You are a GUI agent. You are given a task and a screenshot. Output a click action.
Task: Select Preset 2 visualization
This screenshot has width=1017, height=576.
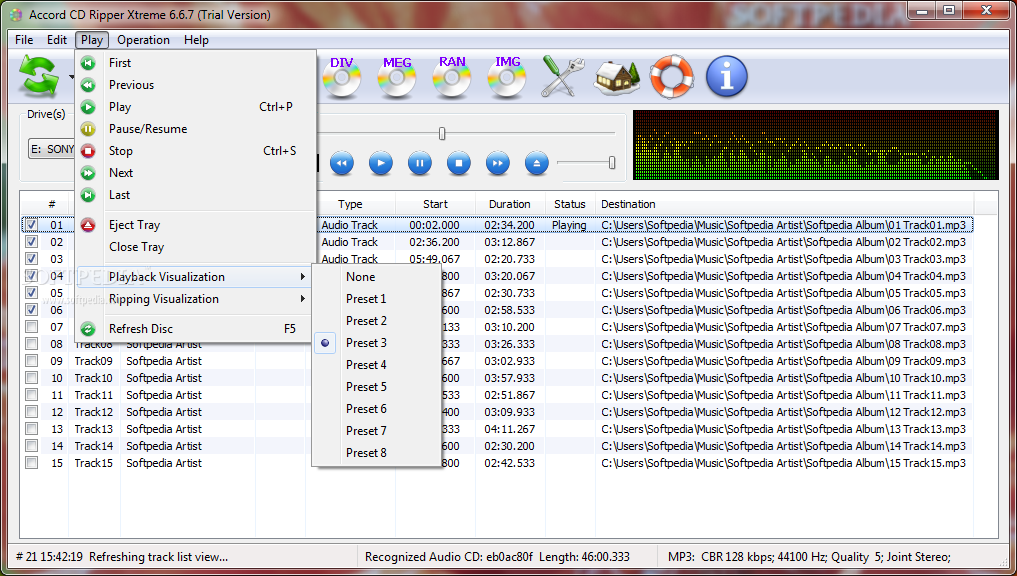pyautogui.click(x=376, y=321)
